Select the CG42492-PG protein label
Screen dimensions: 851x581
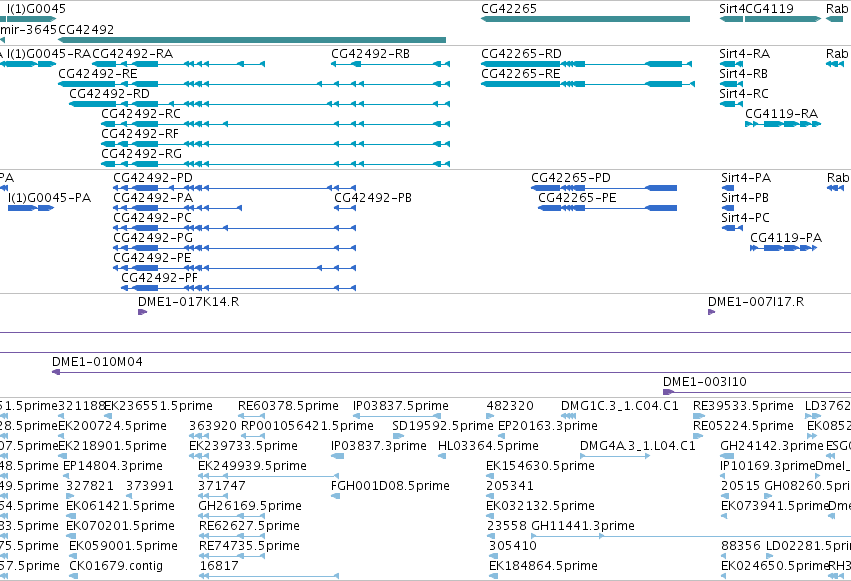[153, 238]
